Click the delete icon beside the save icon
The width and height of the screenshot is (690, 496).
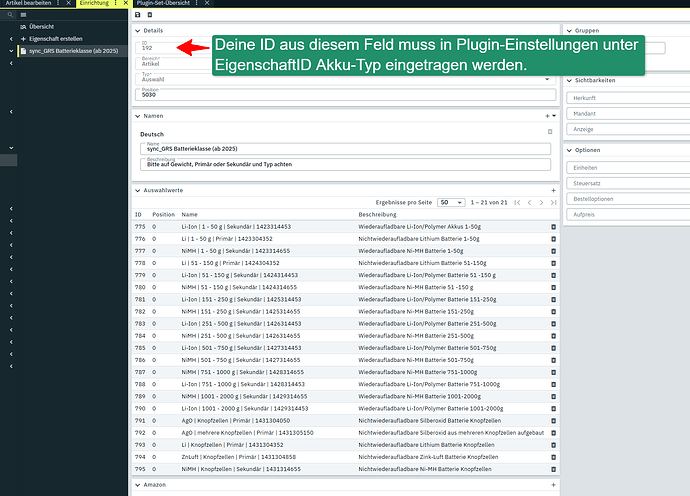150,15
